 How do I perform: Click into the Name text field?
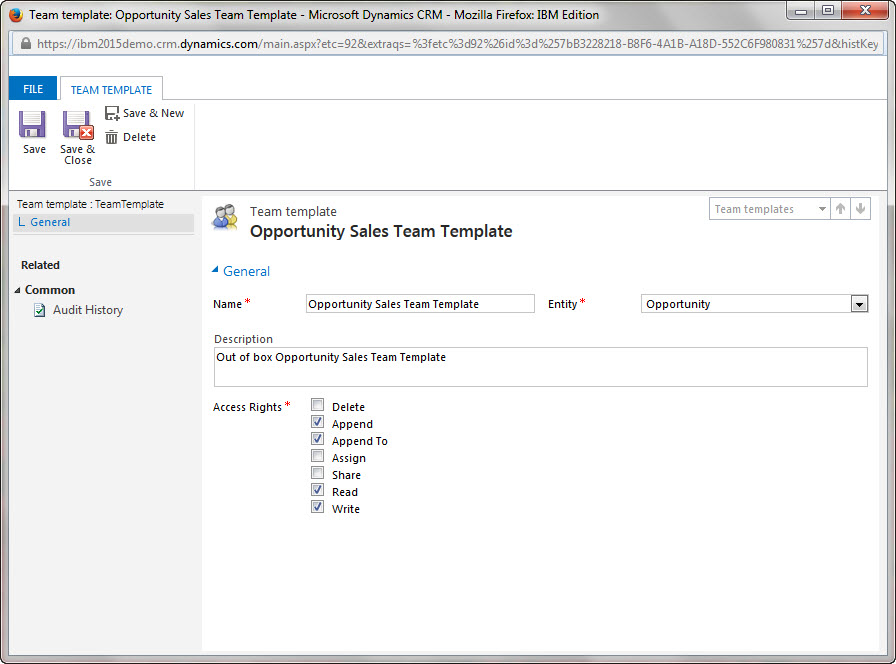(x=420, y=304)
